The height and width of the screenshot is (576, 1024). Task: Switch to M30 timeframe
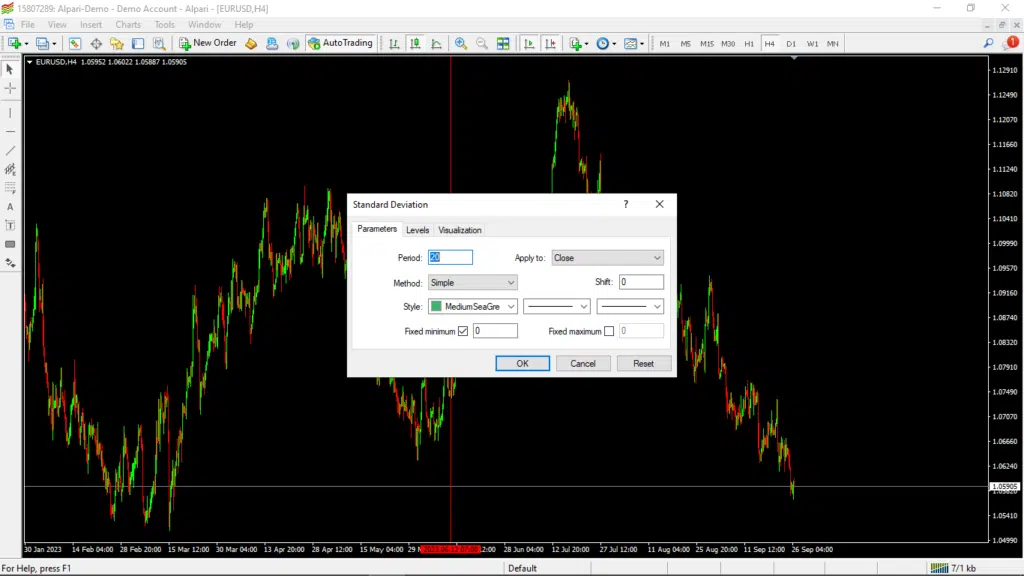(x=728, y=44)
